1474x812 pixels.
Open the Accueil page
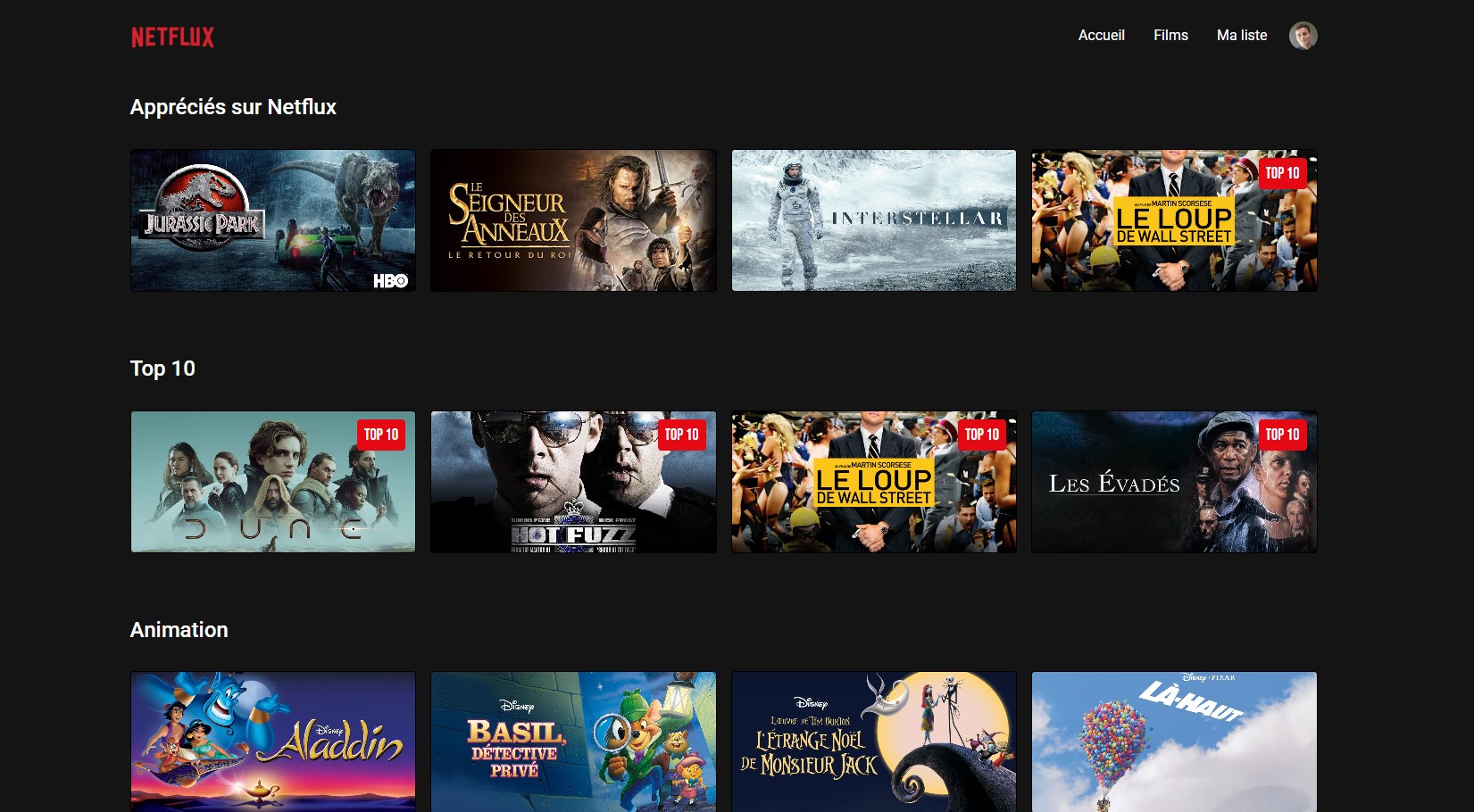coord(1101,36)
